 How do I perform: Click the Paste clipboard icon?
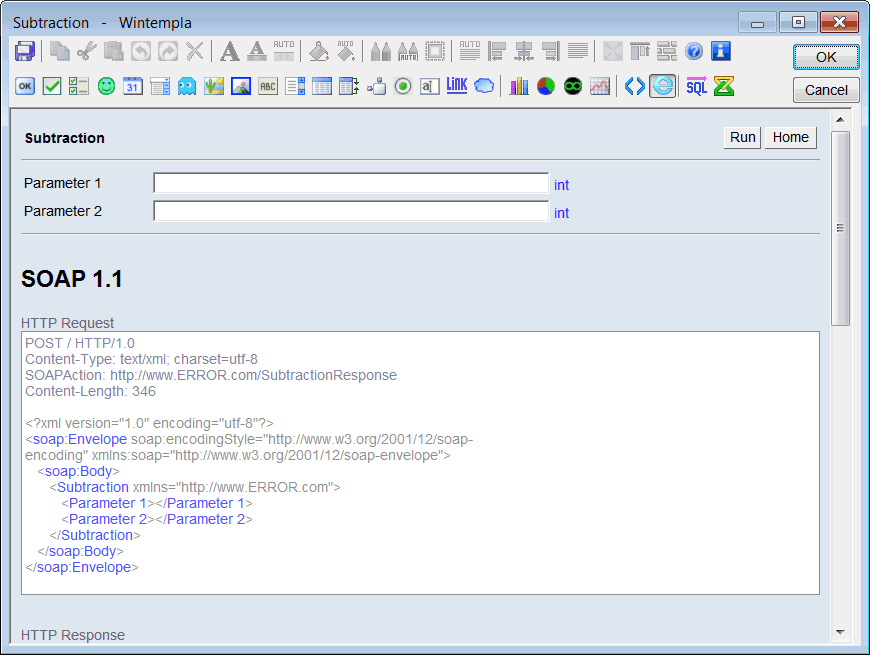(x=114, y=52)
